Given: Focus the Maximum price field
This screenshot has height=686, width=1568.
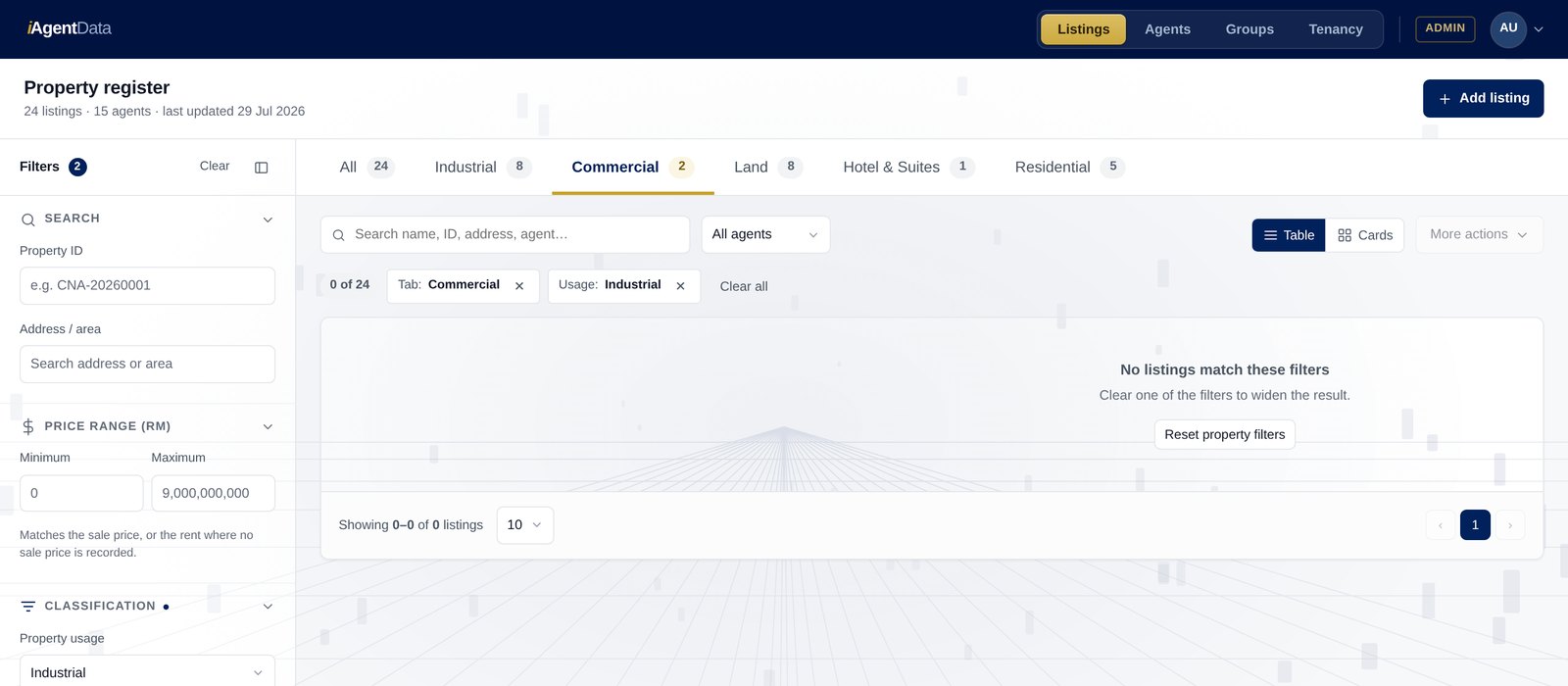Looking at the screenshot, I should point(213,493).
